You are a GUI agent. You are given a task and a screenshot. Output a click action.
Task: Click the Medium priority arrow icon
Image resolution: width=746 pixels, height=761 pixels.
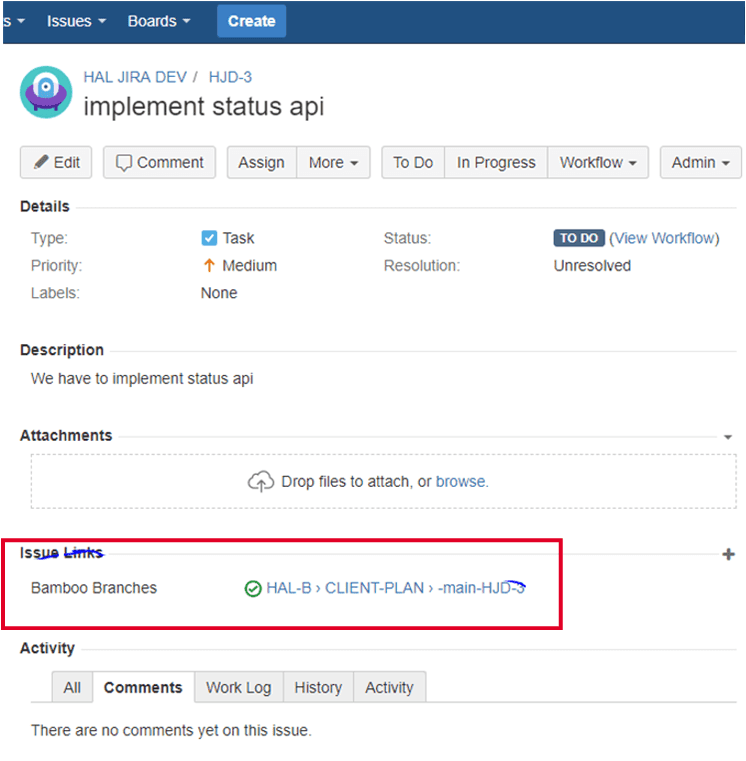tap(209, 265)
